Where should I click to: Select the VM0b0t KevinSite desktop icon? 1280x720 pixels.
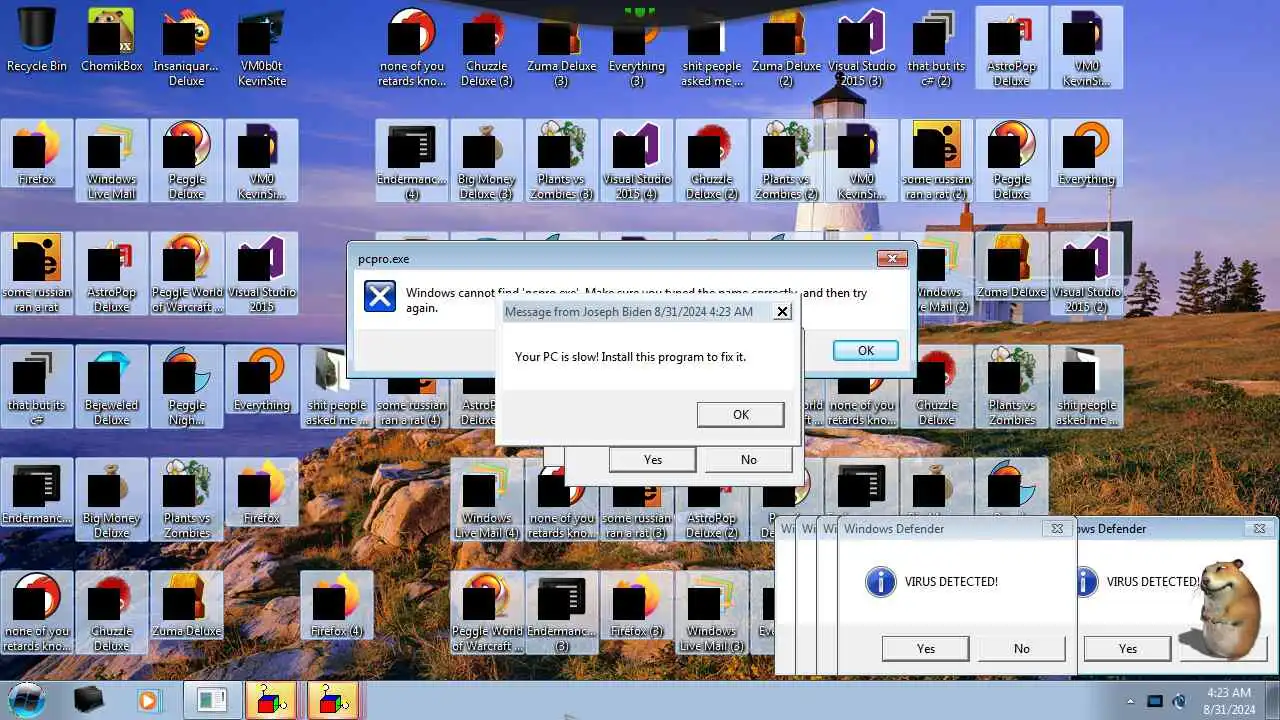point(261,46)
